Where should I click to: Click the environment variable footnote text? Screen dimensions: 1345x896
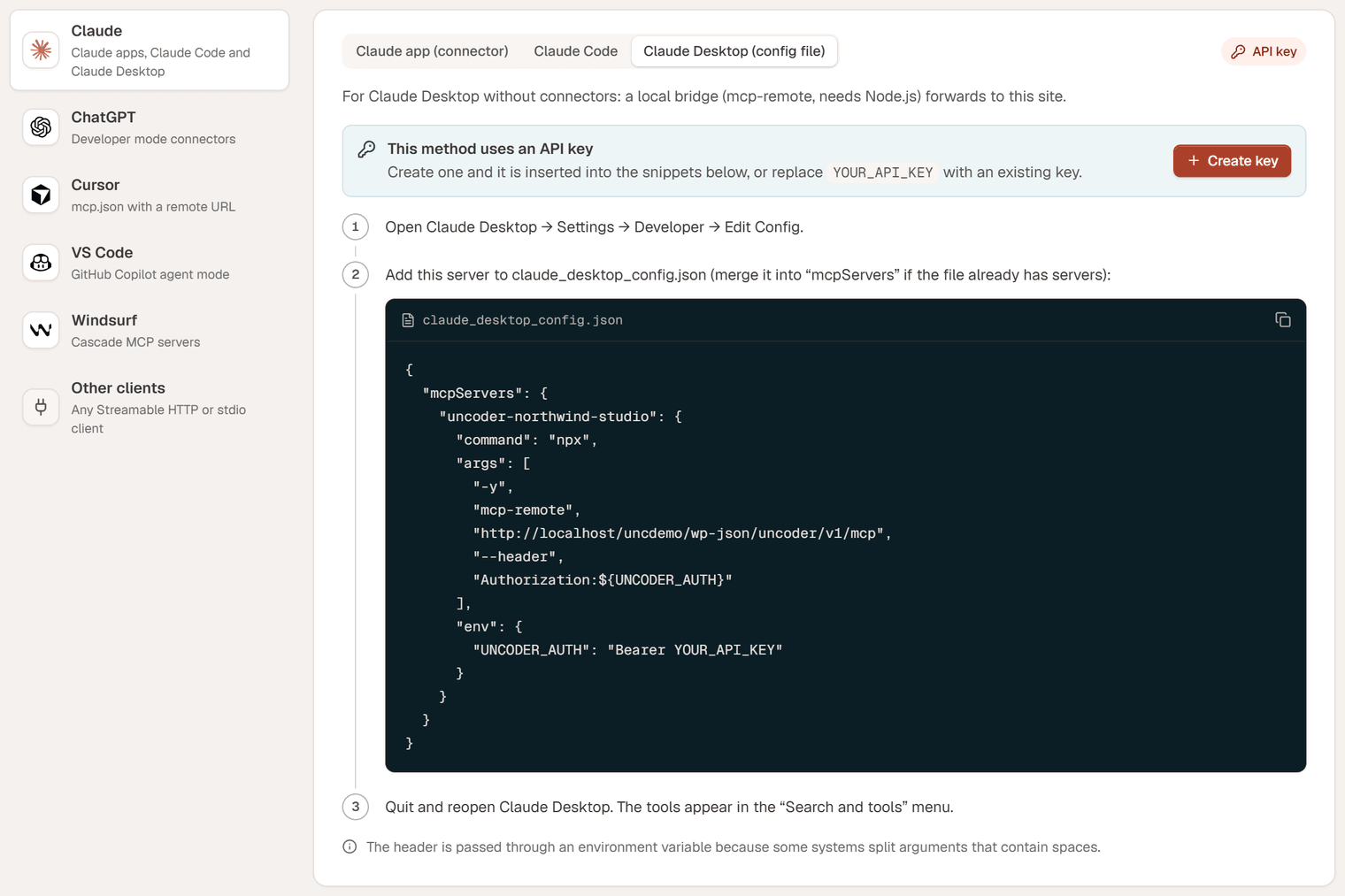pyautogui.click(x=734, y=847)
